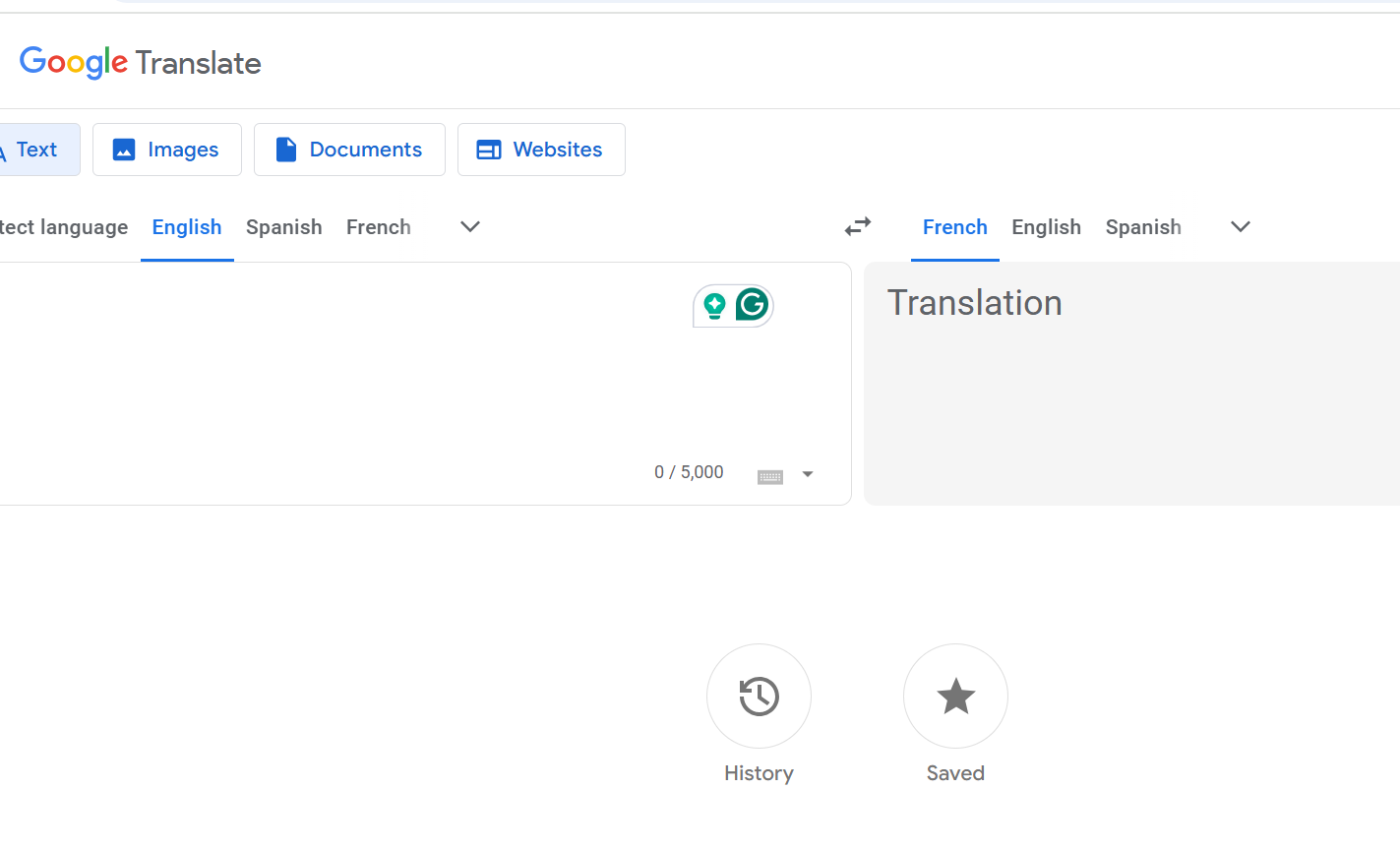Expand the target language list chevron
The height and width of the screenshot is (850, 1400).
(x=1241, y=227)
